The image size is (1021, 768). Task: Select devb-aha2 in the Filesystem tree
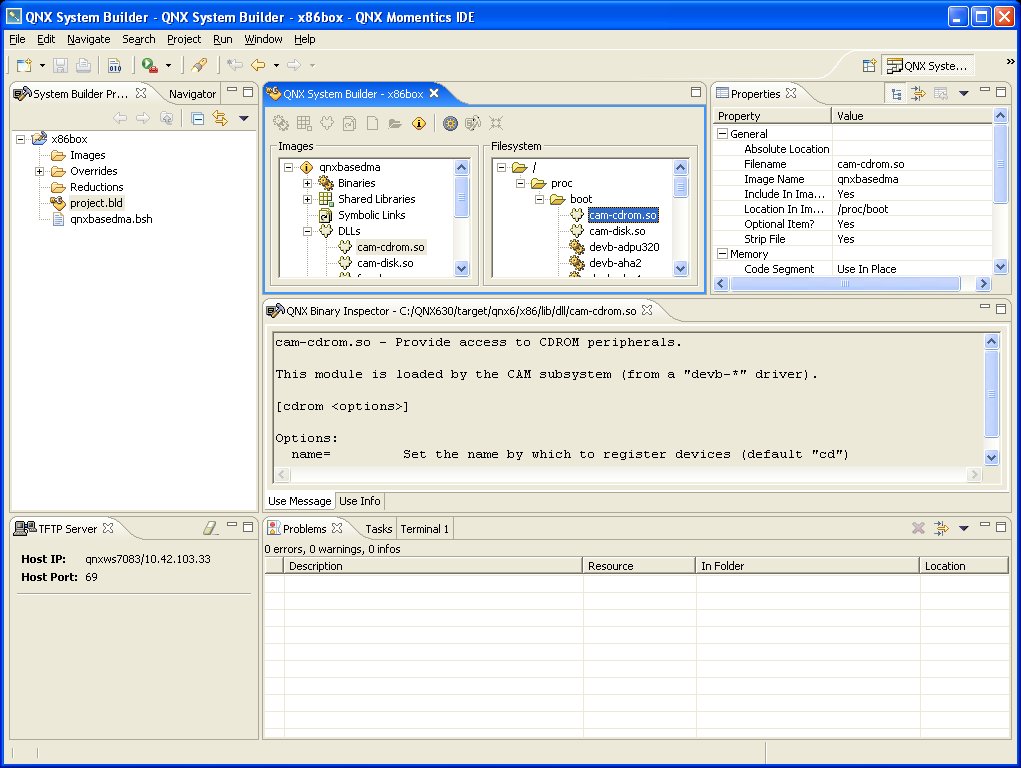click(615, 263)
